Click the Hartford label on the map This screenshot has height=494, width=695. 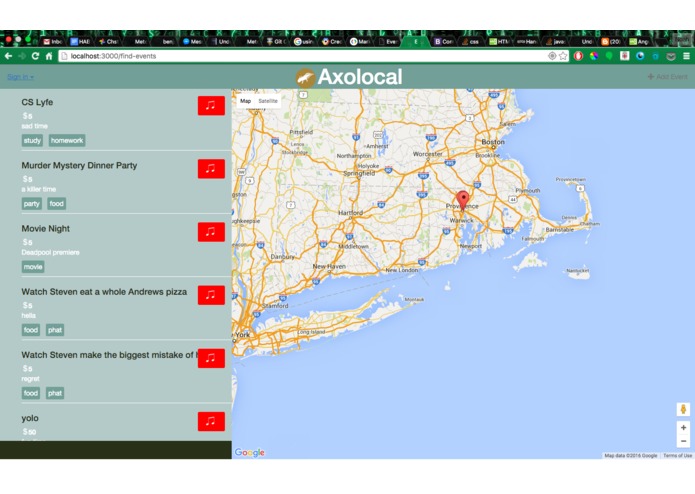[351, 213]
